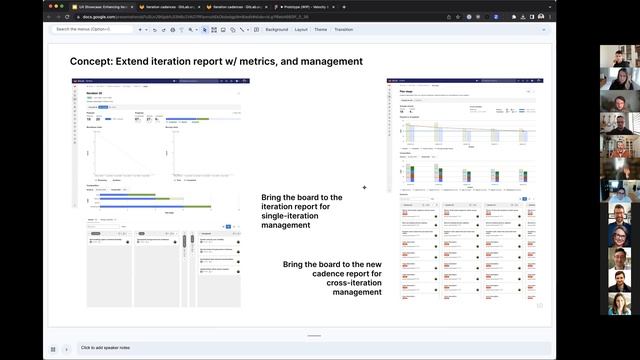Click the speaker notes resize handle
Viewport: 640px width, 360px height.
[314, 336]
